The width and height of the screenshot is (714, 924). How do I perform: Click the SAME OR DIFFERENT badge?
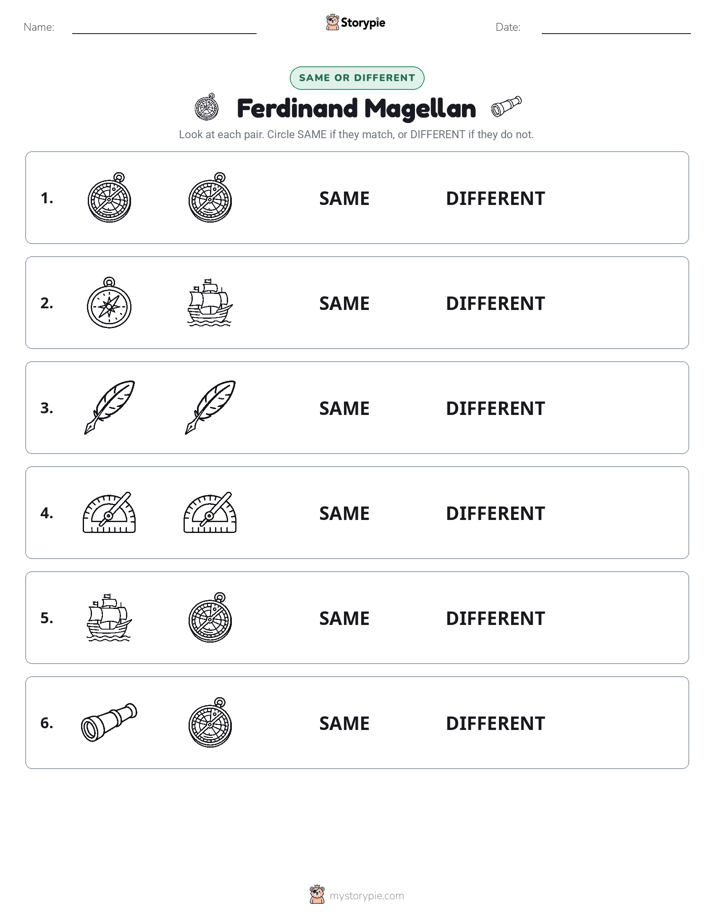(357, 78)
